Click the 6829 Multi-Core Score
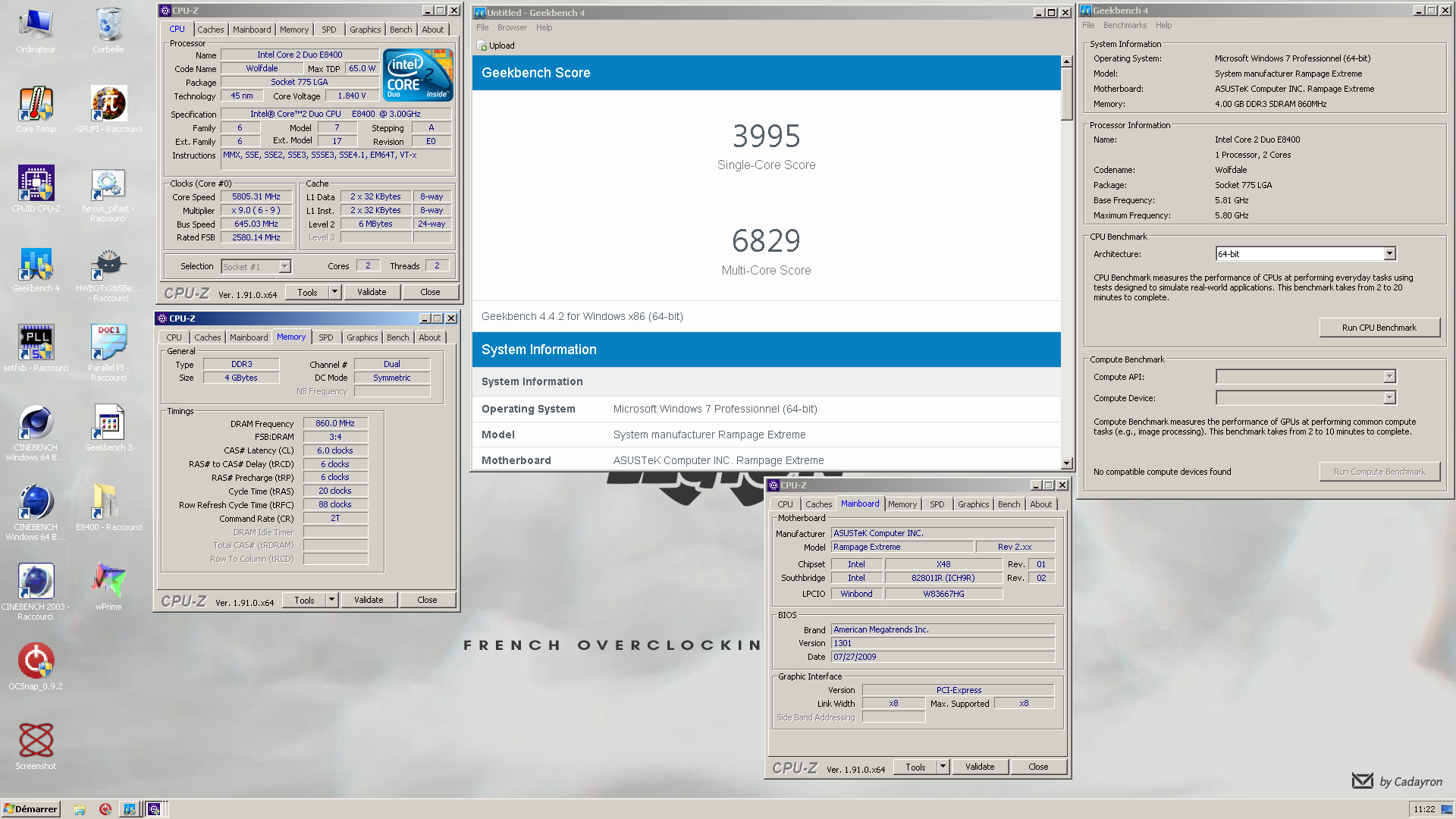The width and height of the screenshot is (1456, 819). [766, 241]
